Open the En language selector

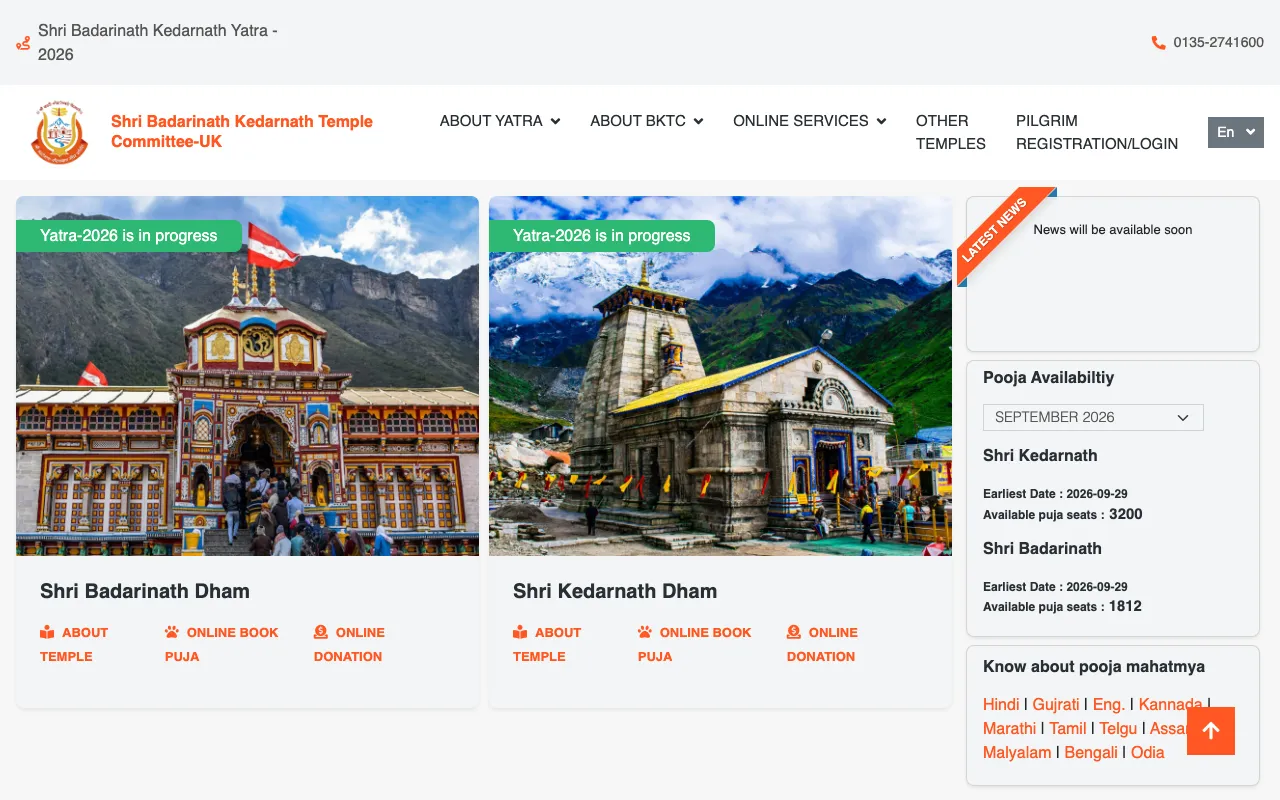pos(1236,132)
